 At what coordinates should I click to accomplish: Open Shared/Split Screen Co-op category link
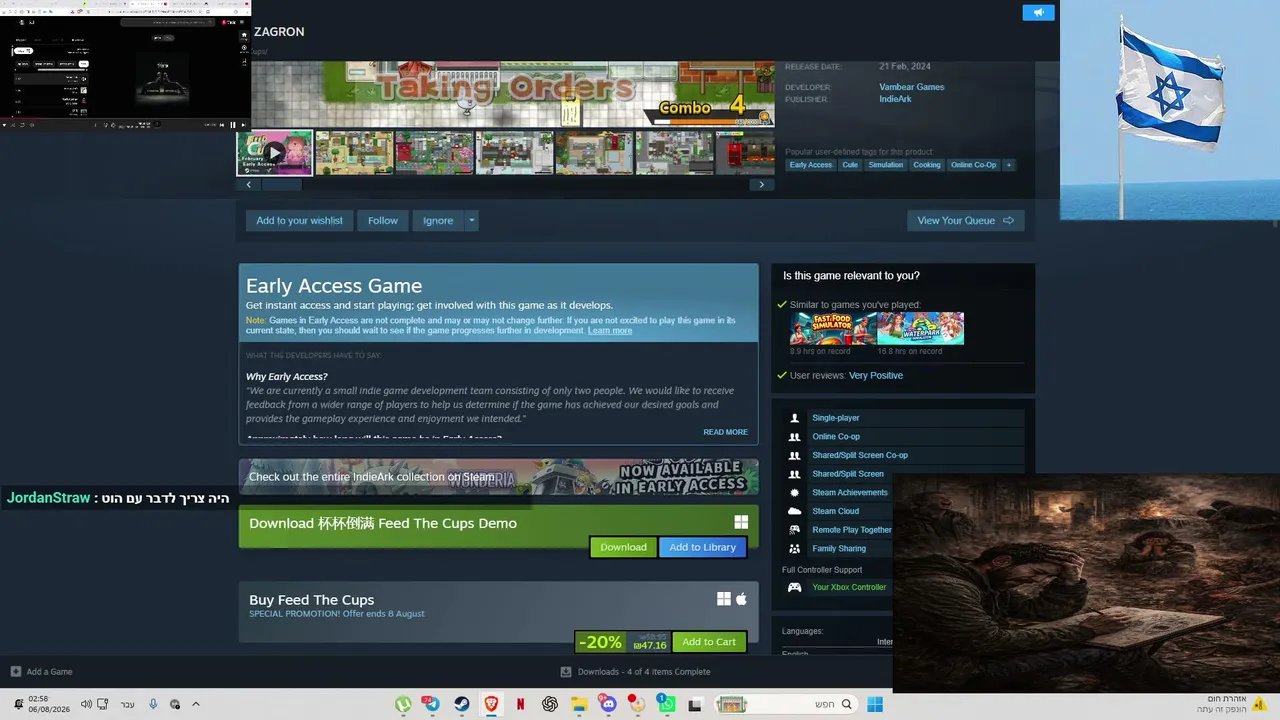(x=860, y=456)
